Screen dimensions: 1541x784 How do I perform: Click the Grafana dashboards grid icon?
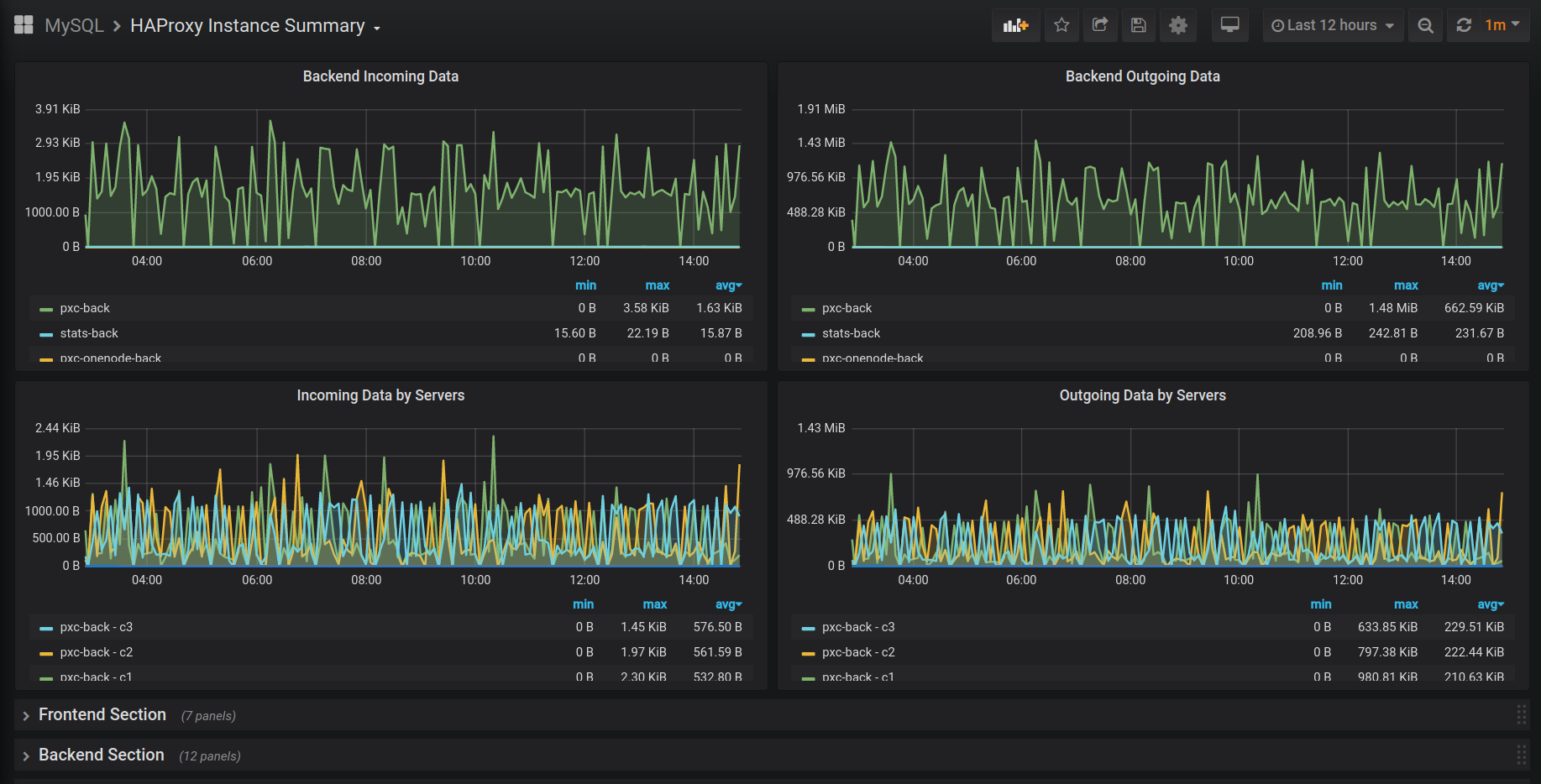click(24, 25)
